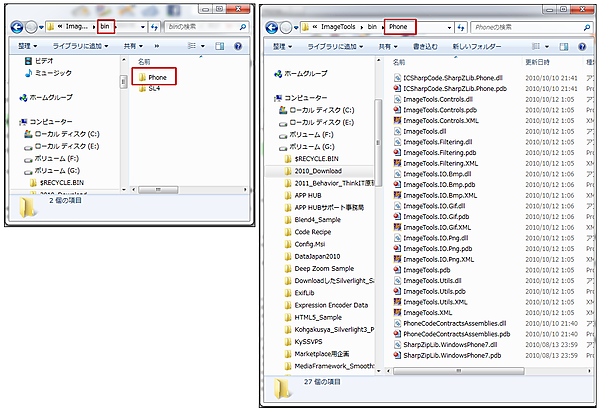Viewport: 600px width, 410px height.
Task: Select ImageTools.dll file
Action: [420, 131]
